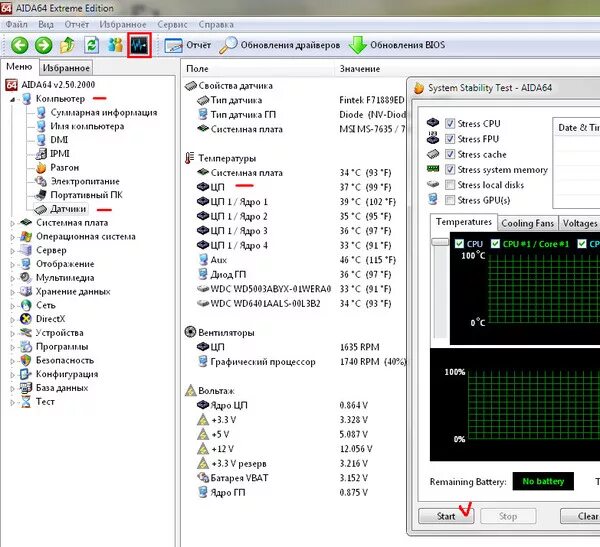Open the IPMI tree item
Viewport: 600px width, 547px height.
pos(60,154)
